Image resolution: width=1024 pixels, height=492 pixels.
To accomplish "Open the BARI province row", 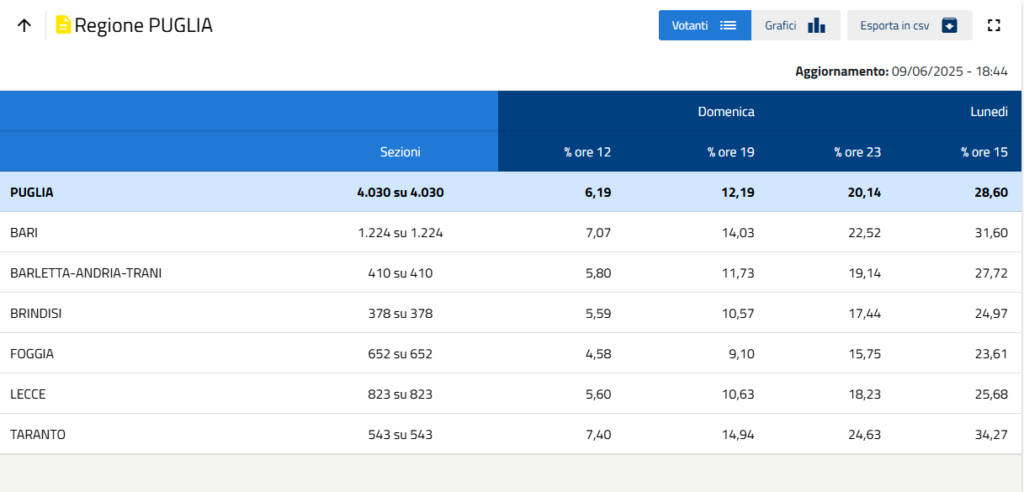I will (24, 232).
